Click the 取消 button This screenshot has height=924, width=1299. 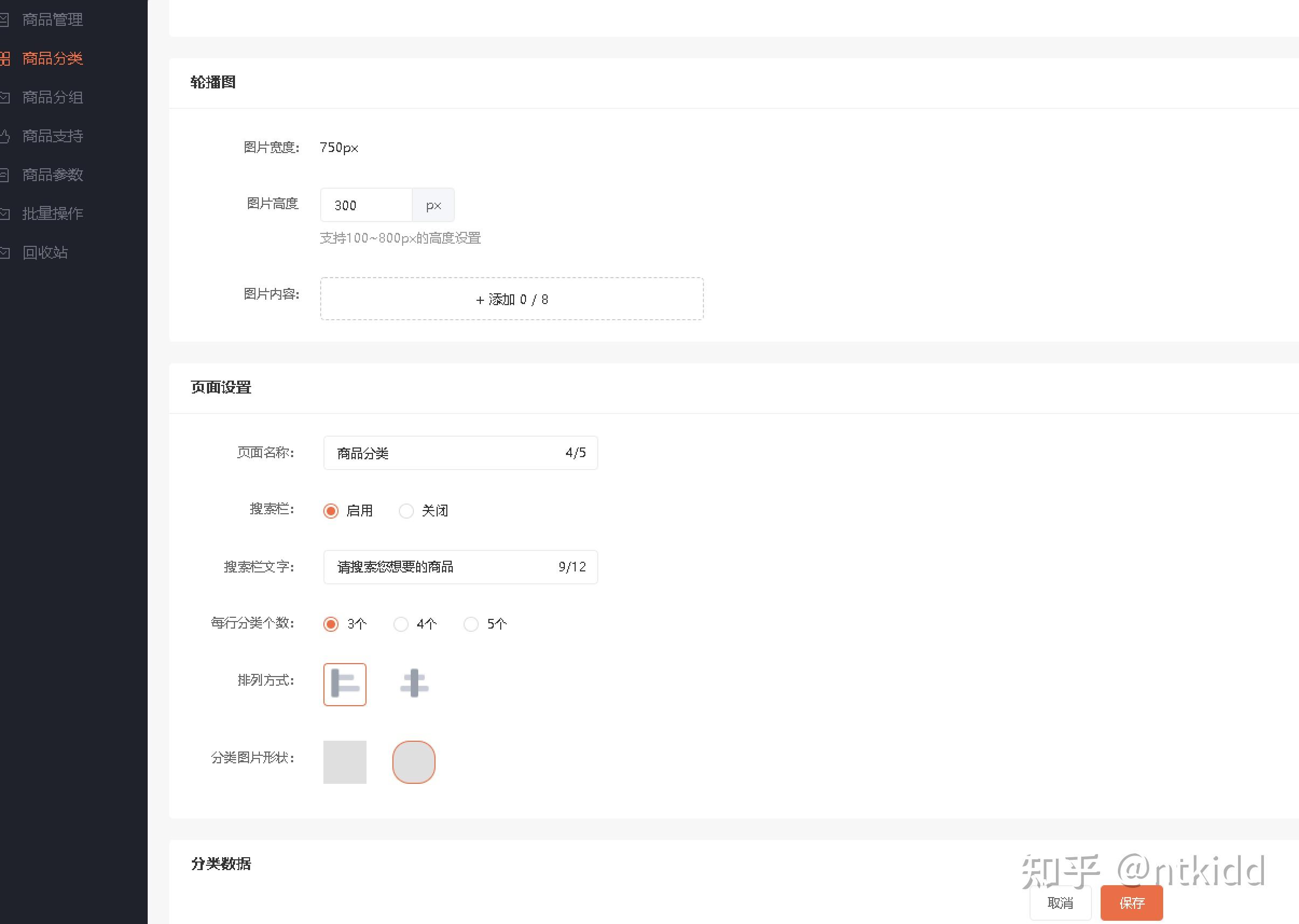1060,903
